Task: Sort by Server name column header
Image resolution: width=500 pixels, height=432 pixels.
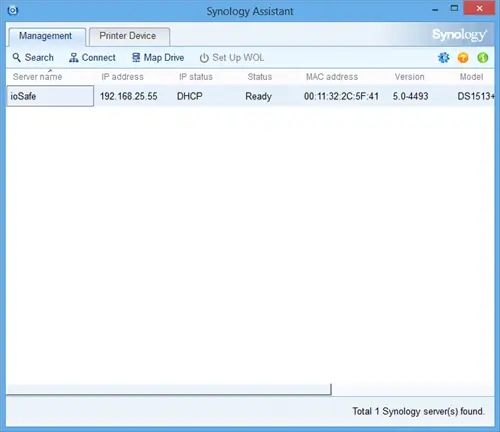Action: pyautogui.click(x=37, y=77)
